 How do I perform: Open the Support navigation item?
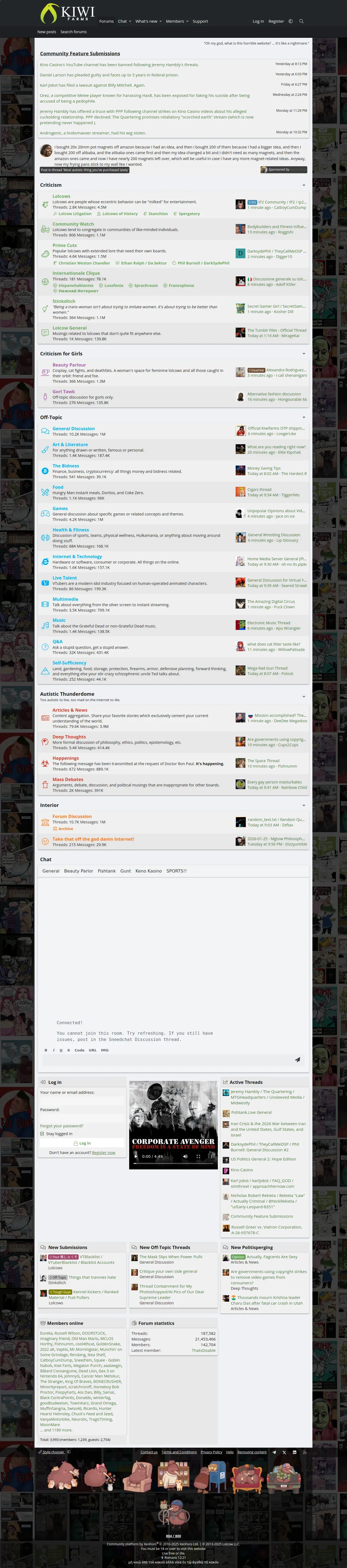click(200, 21)
